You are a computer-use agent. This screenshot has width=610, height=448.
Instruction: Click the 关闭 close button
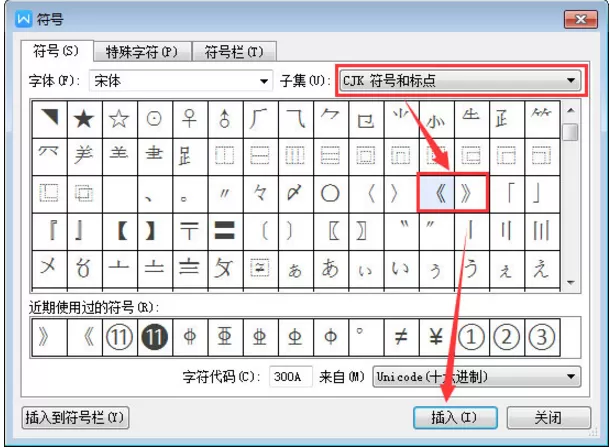(x=549, y=418)
